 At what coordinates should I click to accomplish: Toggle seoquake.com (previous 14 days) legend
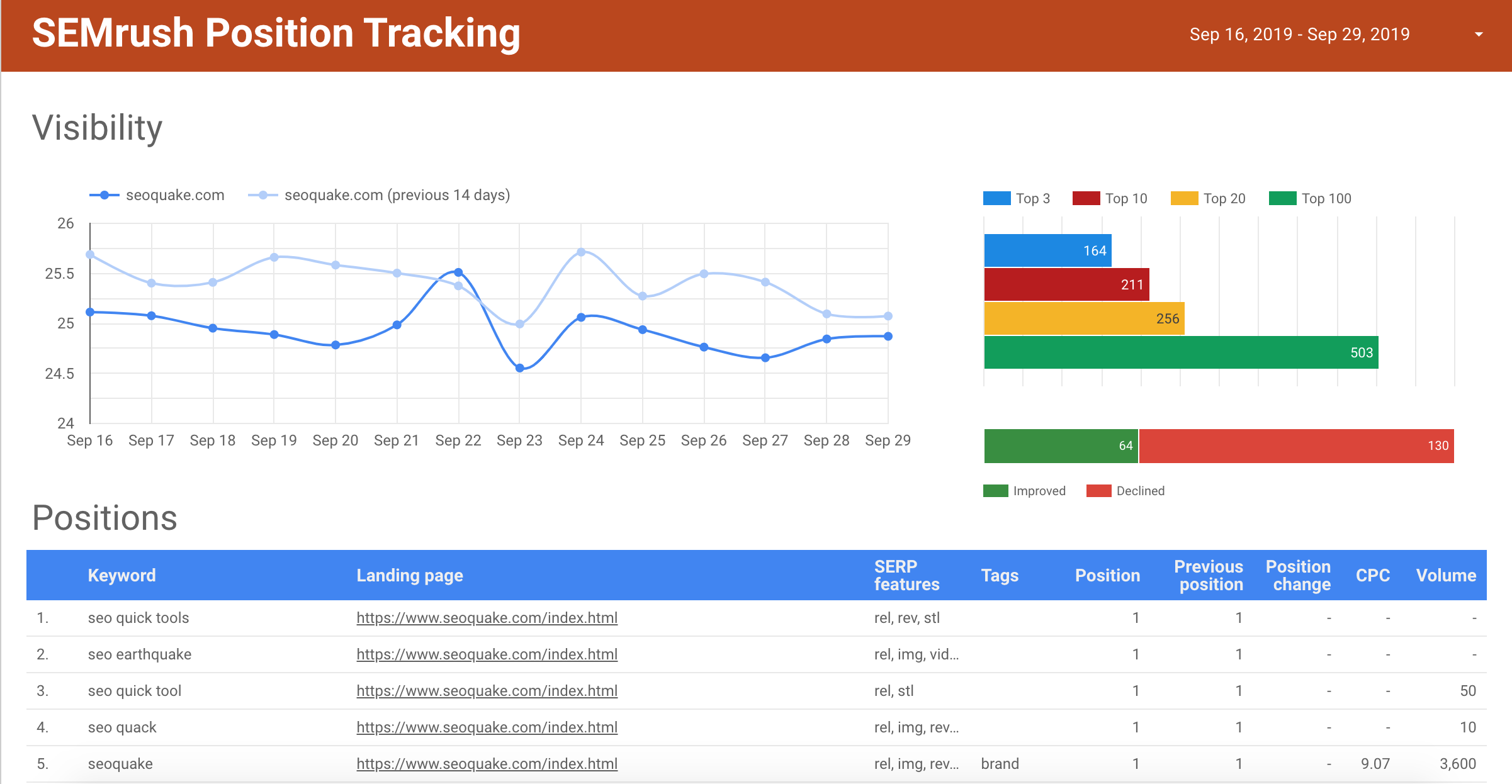click(379, 195)
